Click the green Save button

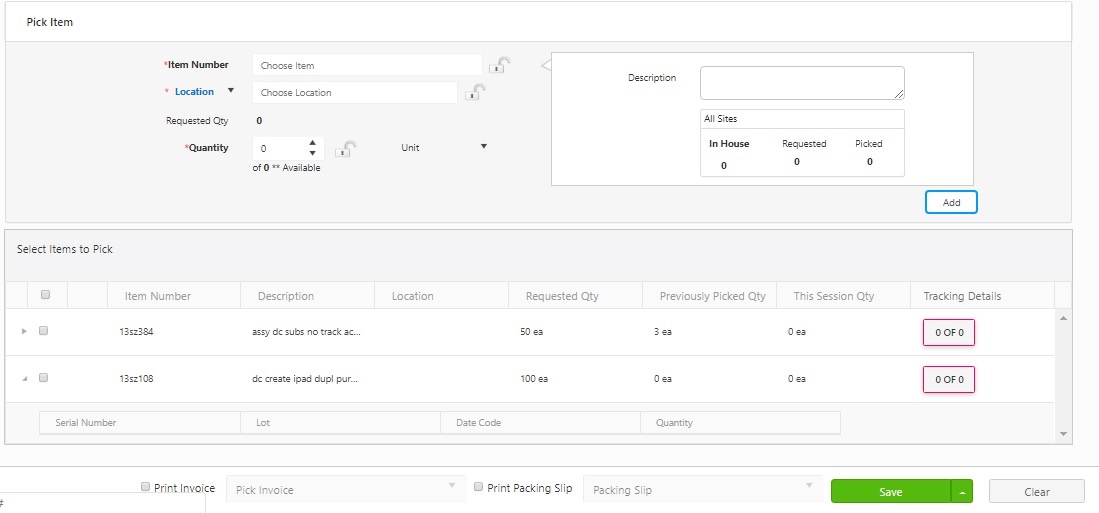point(890,491)
